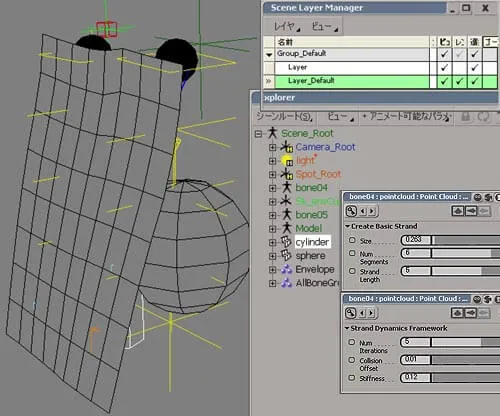Open the ビュー menu in Explorer
This screenshot has width=500, height=416.
tap(340, 117)
